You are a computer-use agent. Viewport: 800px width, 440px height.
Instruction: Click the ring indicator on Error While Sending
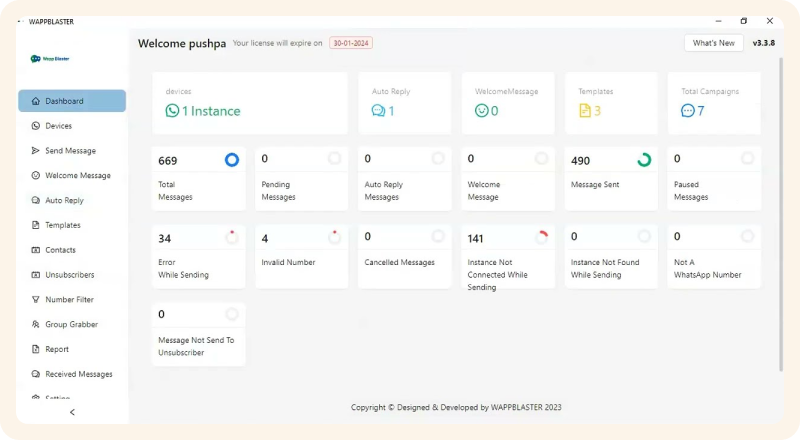tap(232, 237)
